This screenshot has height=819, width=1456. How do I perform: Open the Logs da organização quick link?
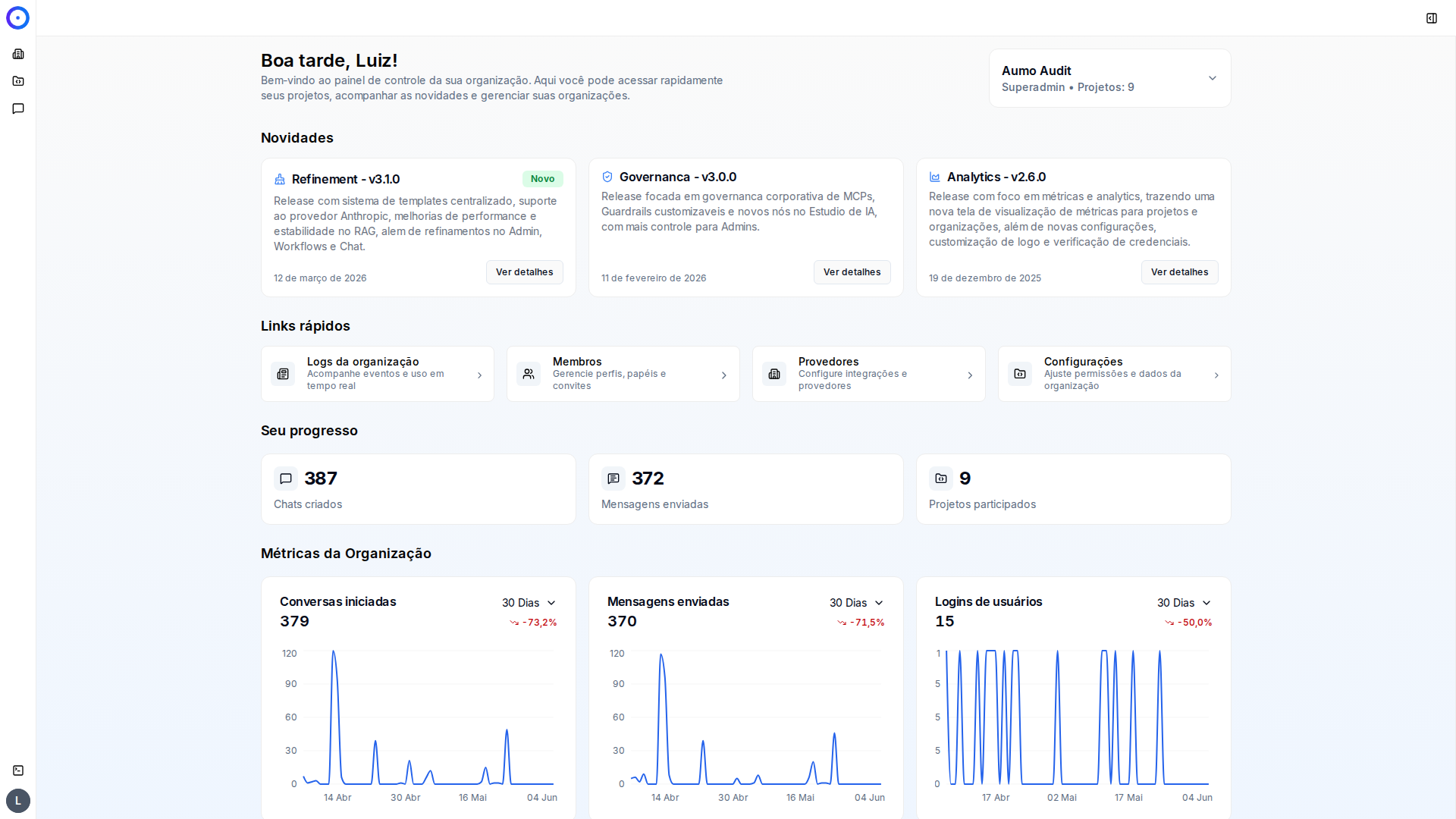[378, 374]
